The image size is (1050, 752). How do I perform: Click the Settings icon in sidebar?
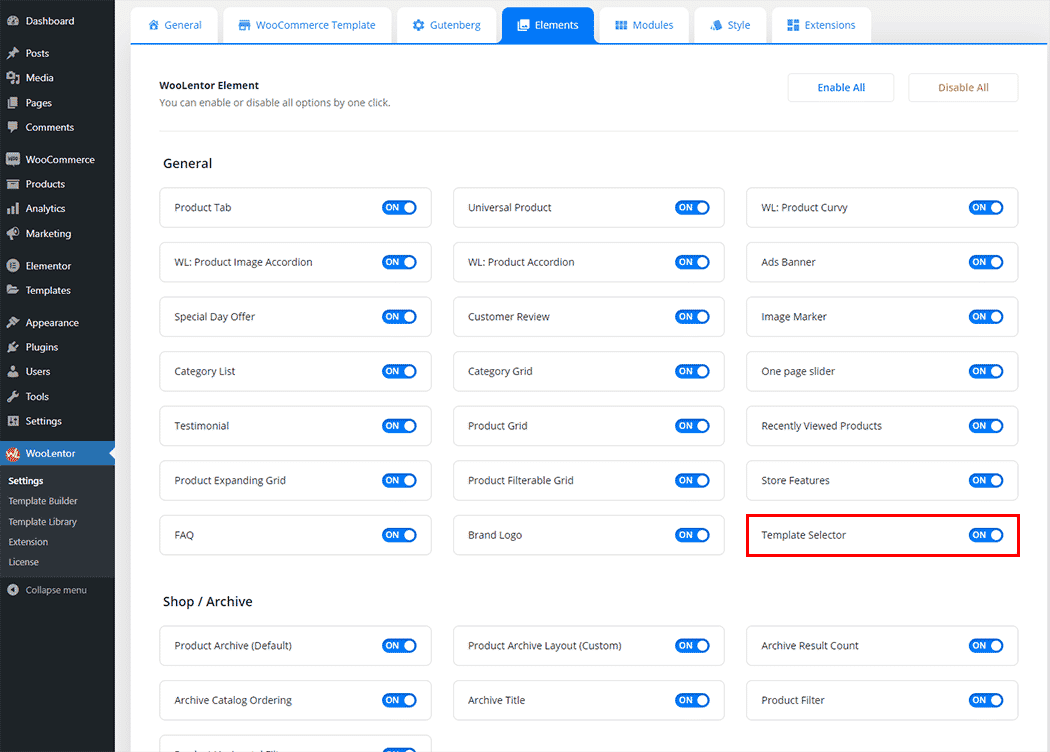coord(13,421)
